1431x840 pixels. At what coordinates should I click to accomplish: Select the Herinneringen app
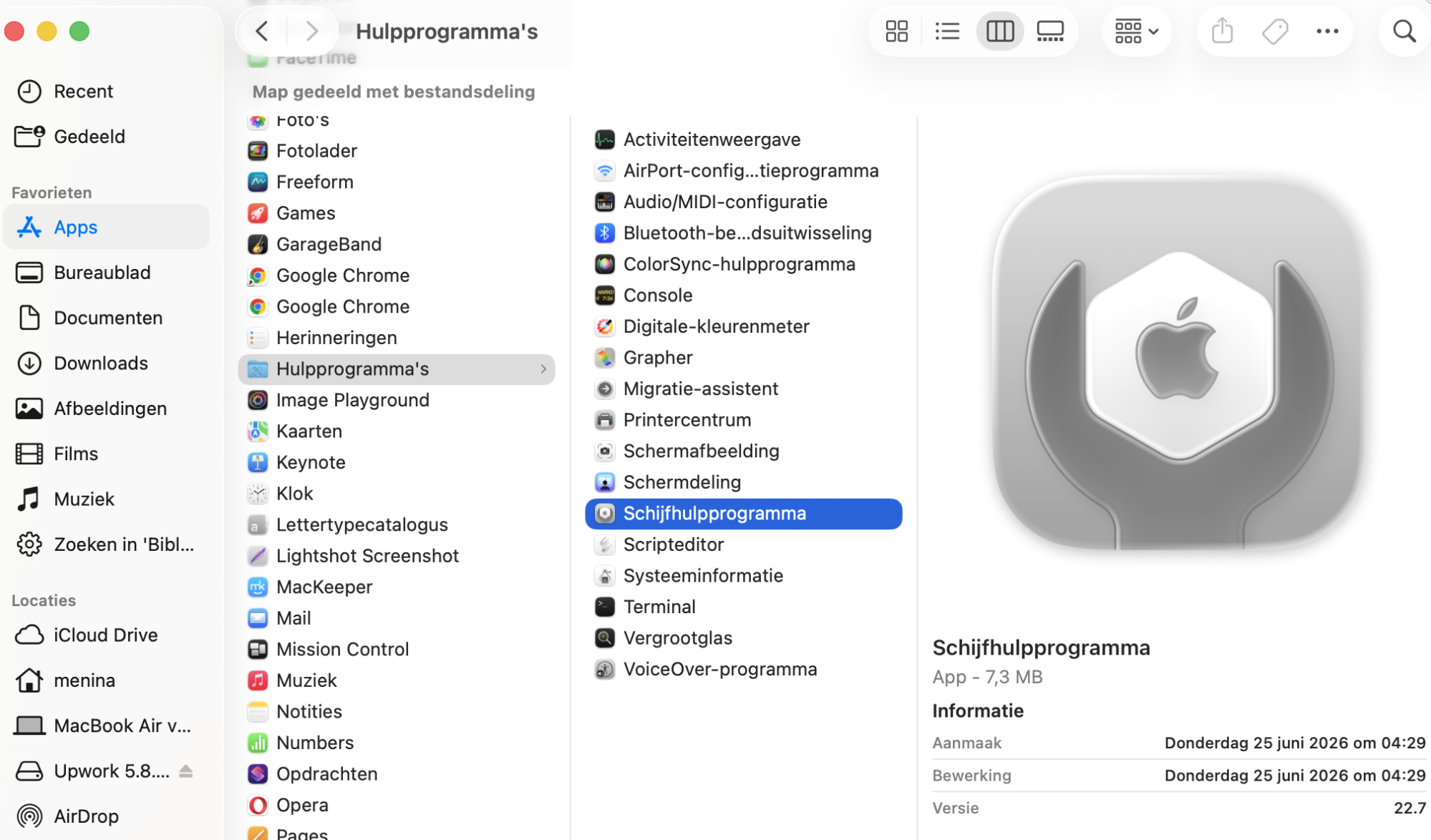397,337
